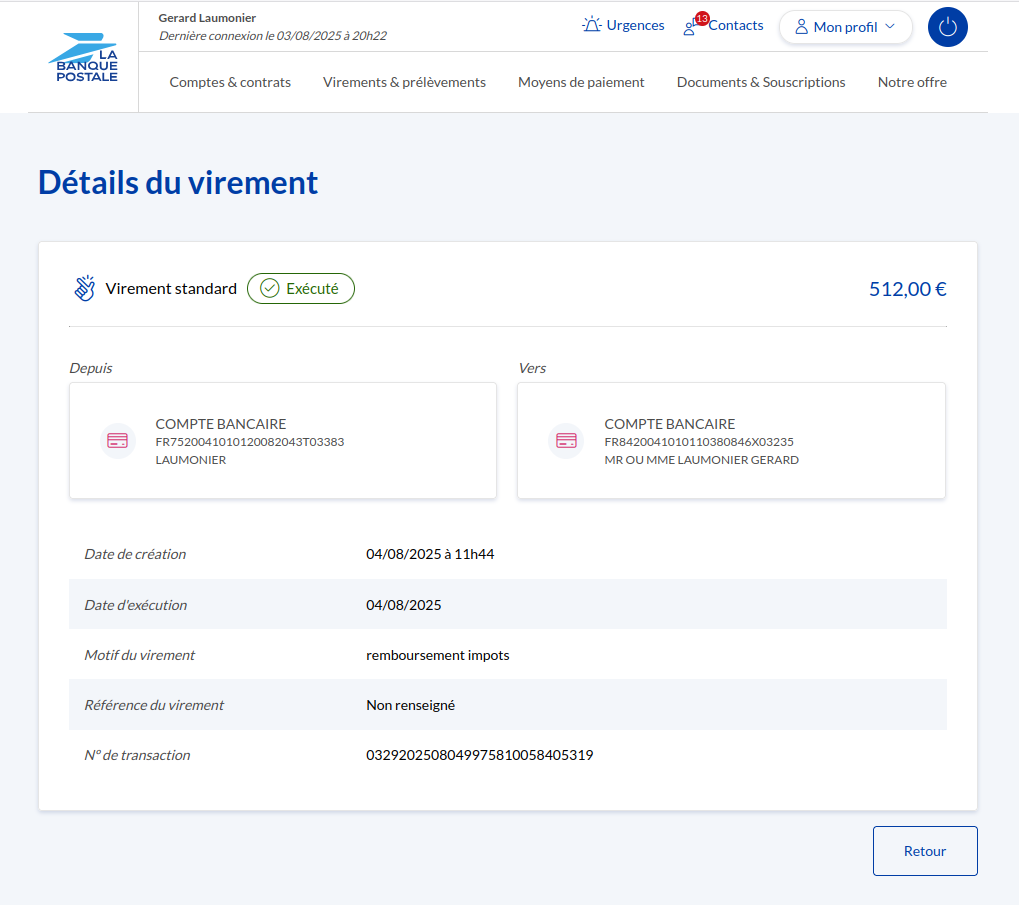This screenshot has width=1019, height=905.
Task: Open Moyens de paiement menu
Action: [581, 82]
